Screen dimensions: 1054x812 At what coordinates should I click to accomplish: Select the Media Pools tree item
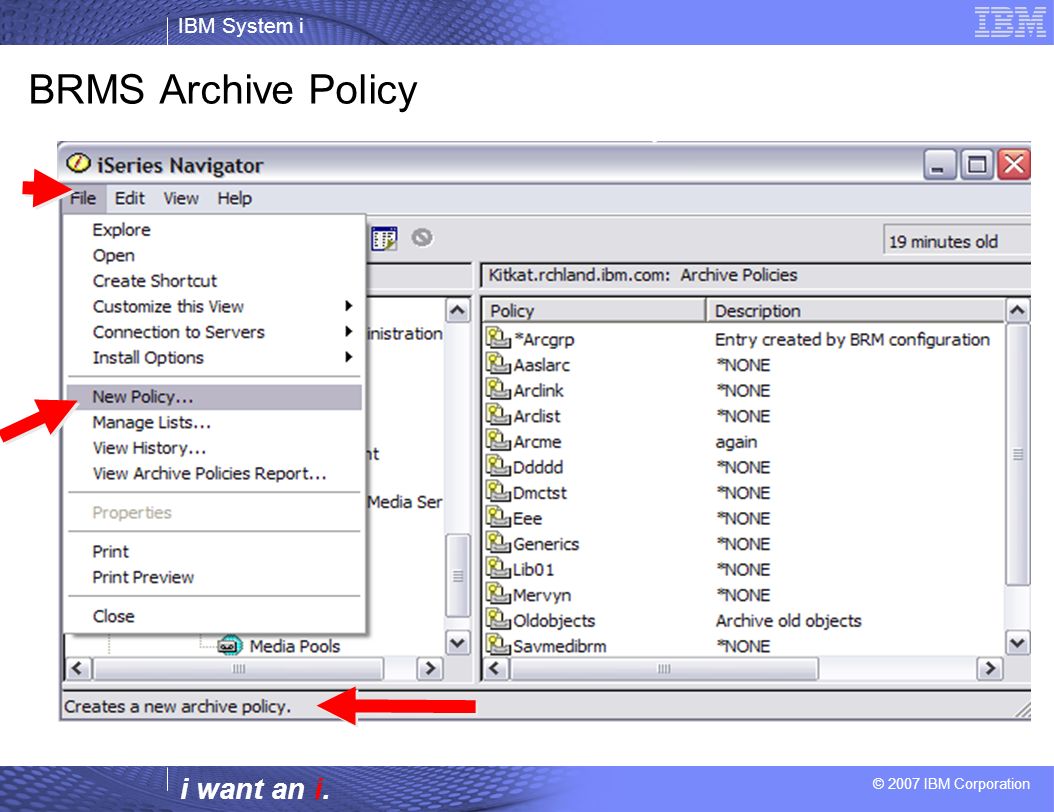click(294, 647)
